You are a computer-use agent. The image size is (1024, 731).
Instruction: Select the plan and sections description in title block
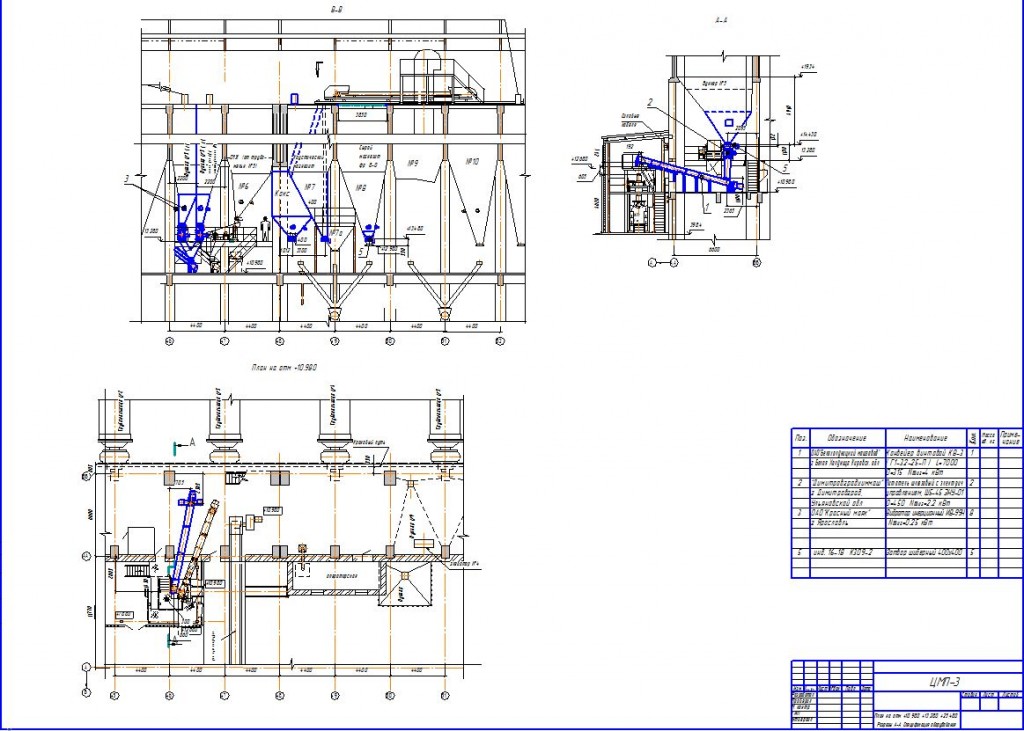click(916, 719)
